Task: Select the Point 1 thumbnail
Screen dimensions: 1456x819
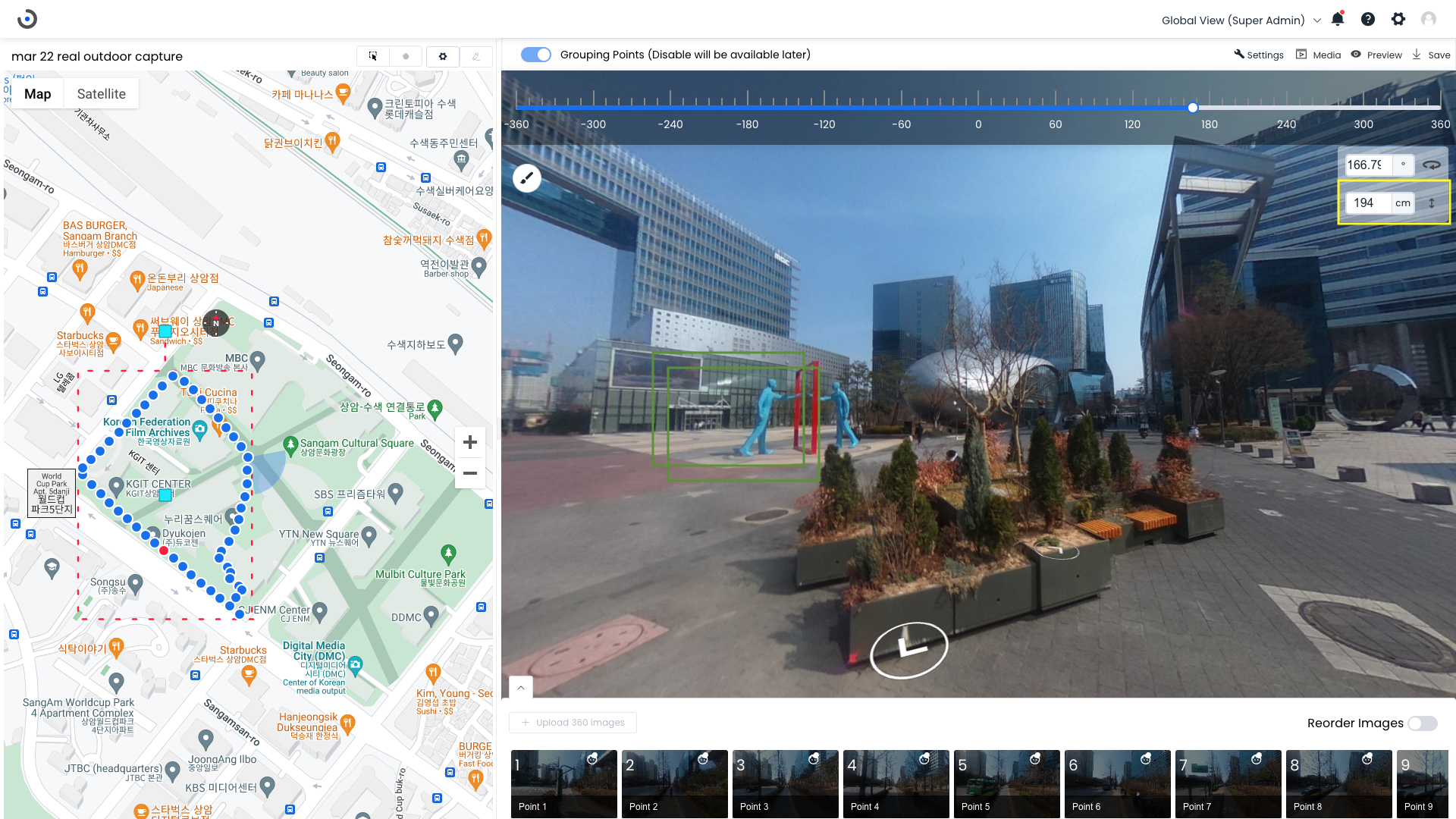Action: tap(564, 784)
